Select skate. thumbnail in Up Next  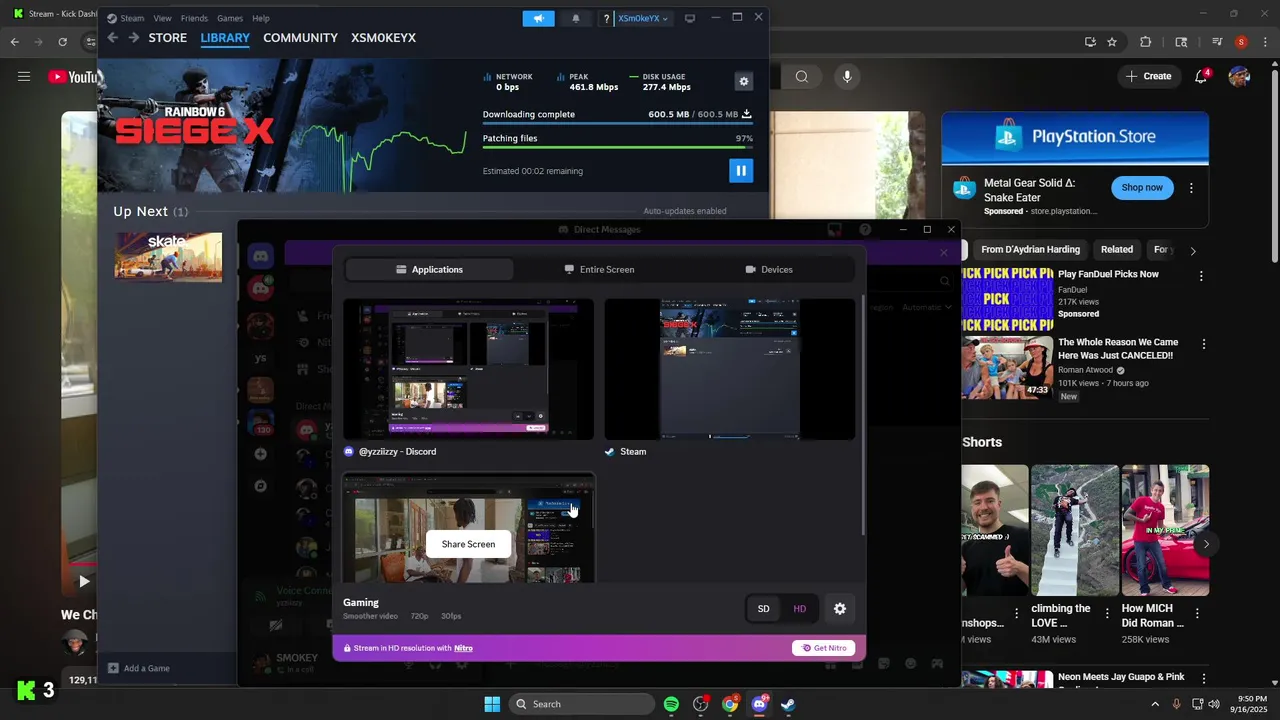tap(168, 257)
